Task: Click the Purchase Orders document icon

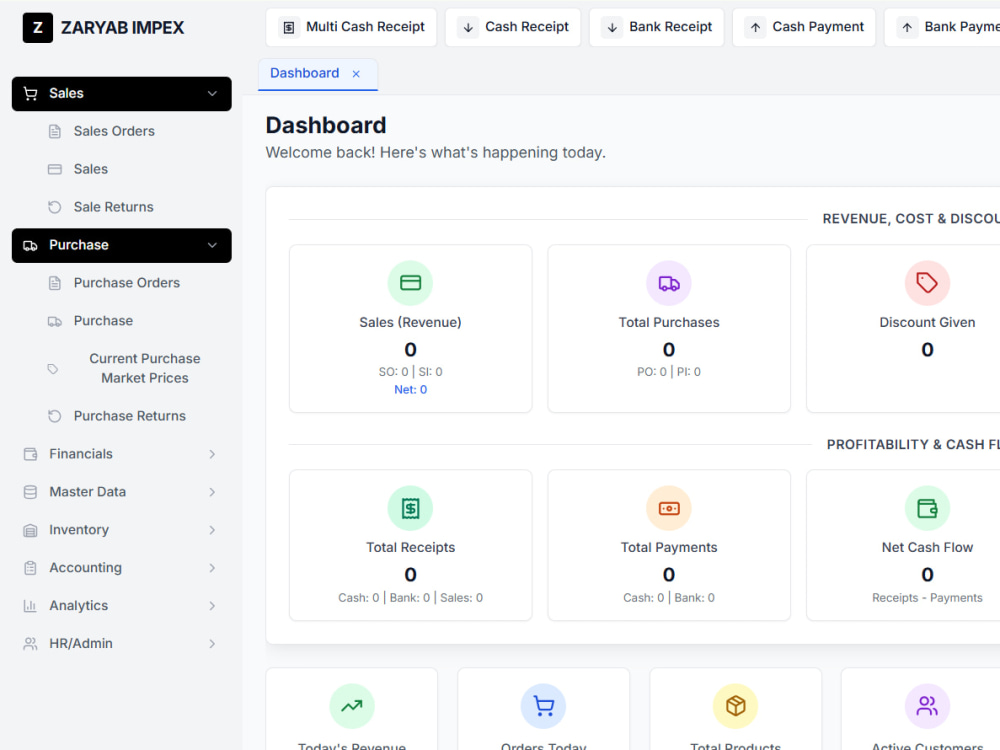Action: point(55,283)
